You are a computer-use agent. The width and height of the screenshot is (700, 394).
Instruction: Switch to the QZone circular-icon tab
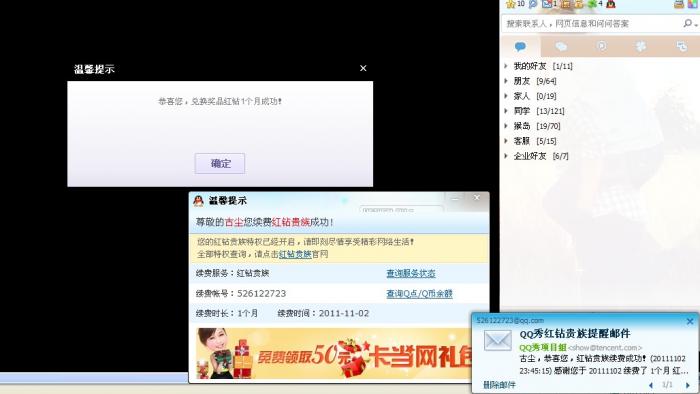coord(601,46)
